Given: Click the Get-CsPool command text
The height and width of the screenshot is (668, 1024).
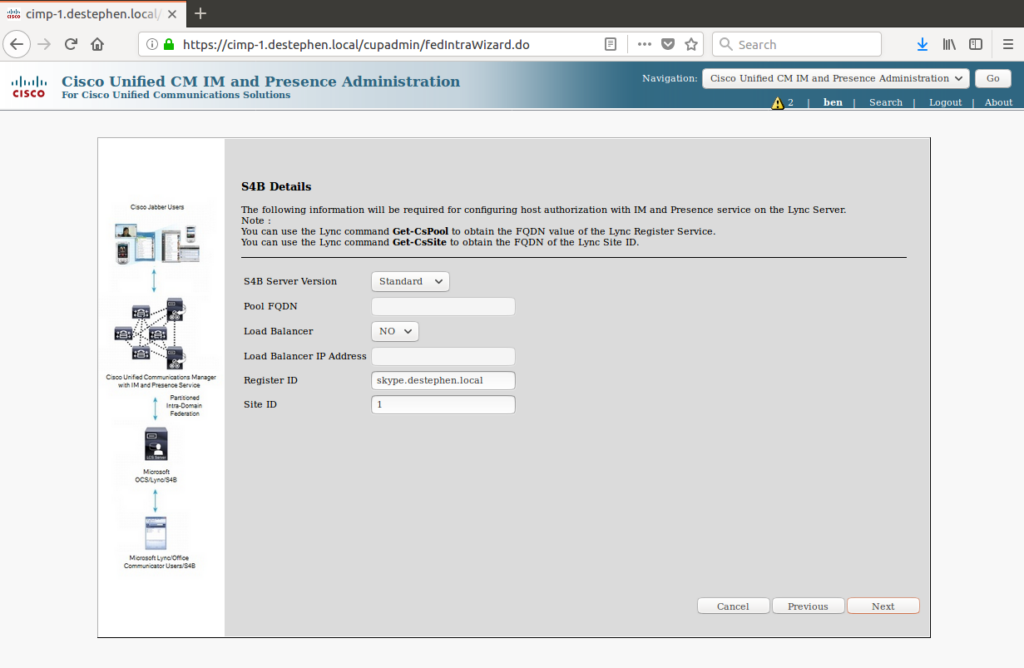Looking at the screenshot, I should (421, 231).
